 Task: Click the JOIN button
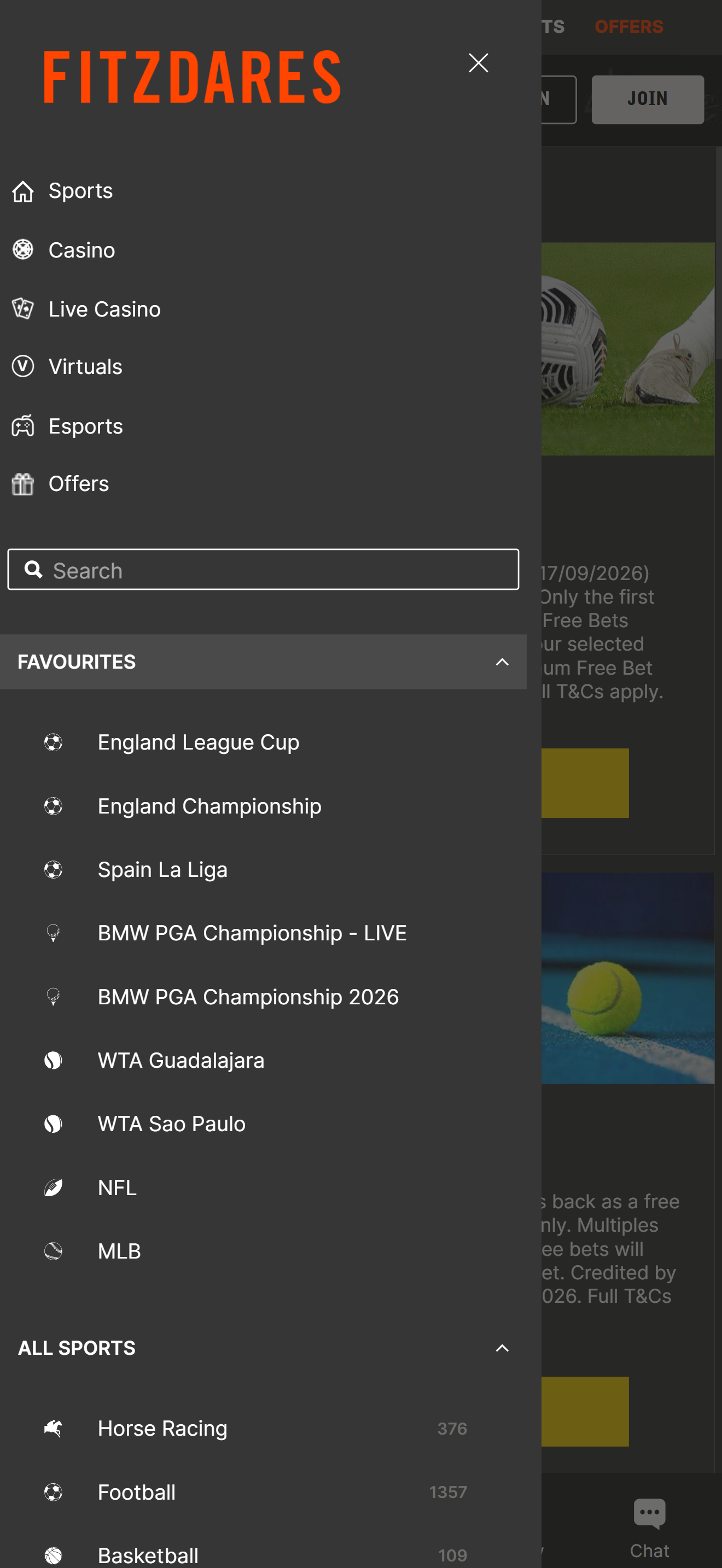pos(648,99)
